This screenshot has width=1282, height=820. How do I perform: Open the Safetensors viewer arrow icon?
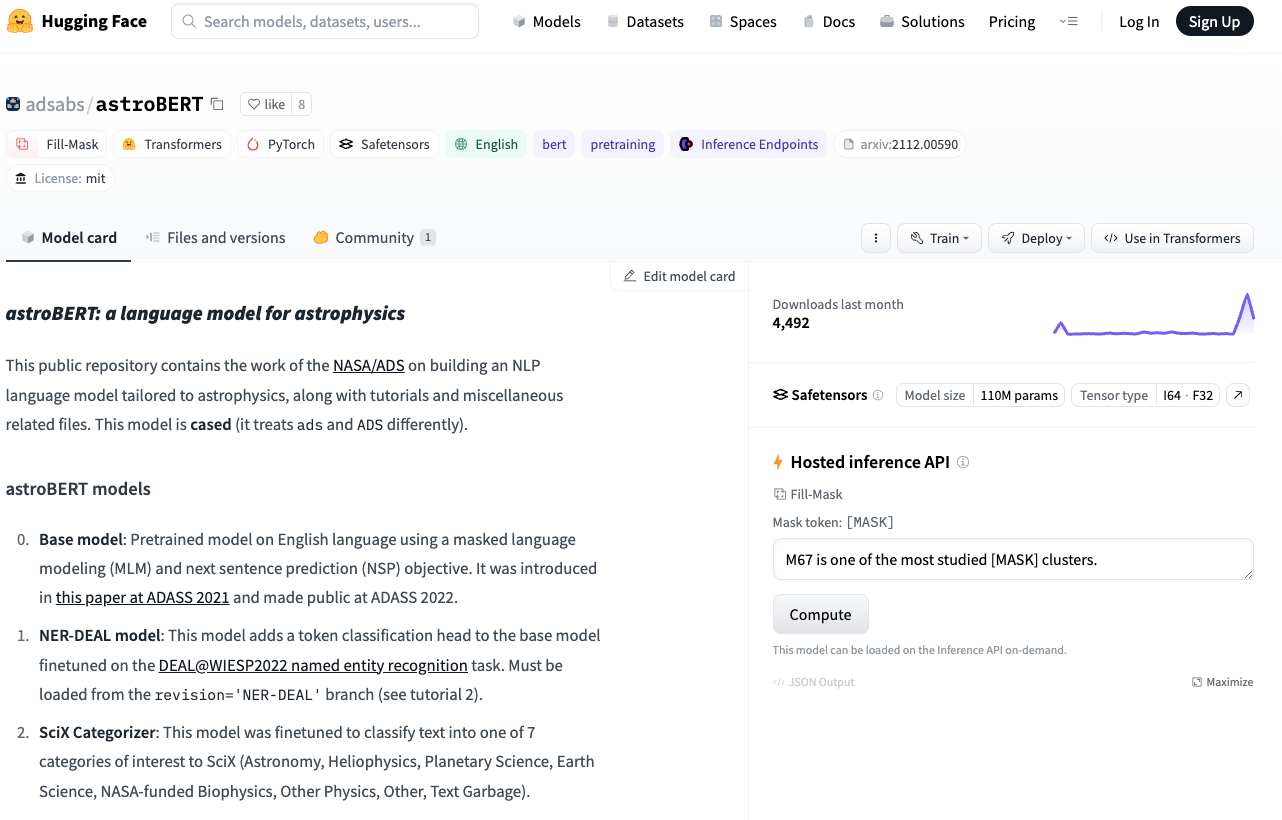pos(1238,395)
